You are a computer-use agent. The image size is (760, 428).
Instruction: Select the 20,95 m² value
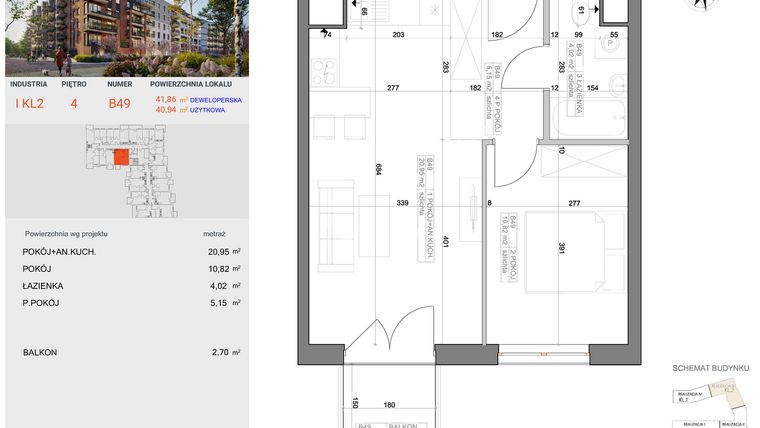[224, 252]
